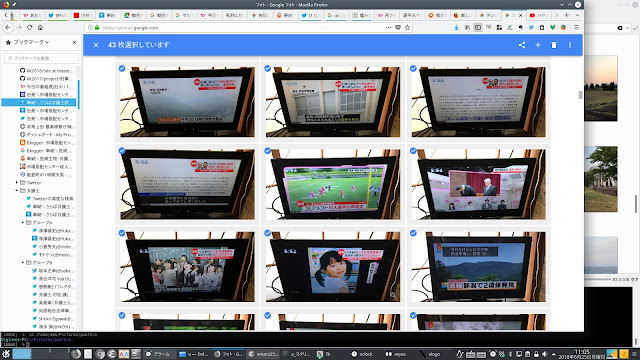
Task: Click the volume icon in system tray
Action: (544, 354)
